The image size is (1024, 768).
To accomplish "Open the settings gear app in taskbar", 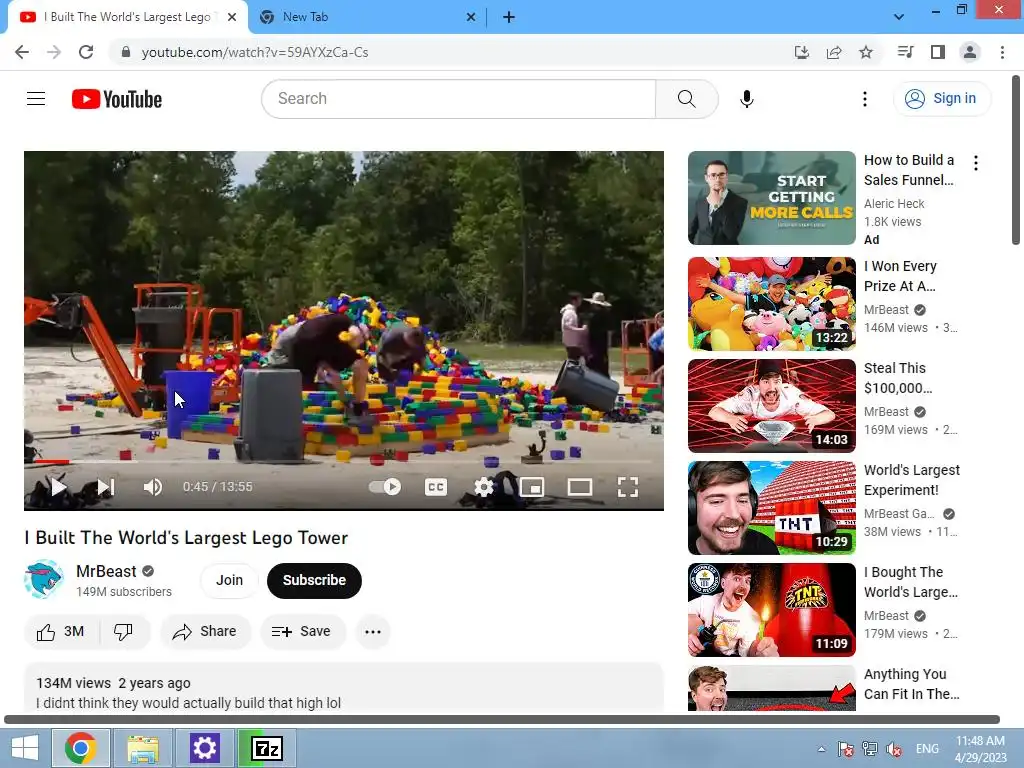I will click(x=204, y=748).
